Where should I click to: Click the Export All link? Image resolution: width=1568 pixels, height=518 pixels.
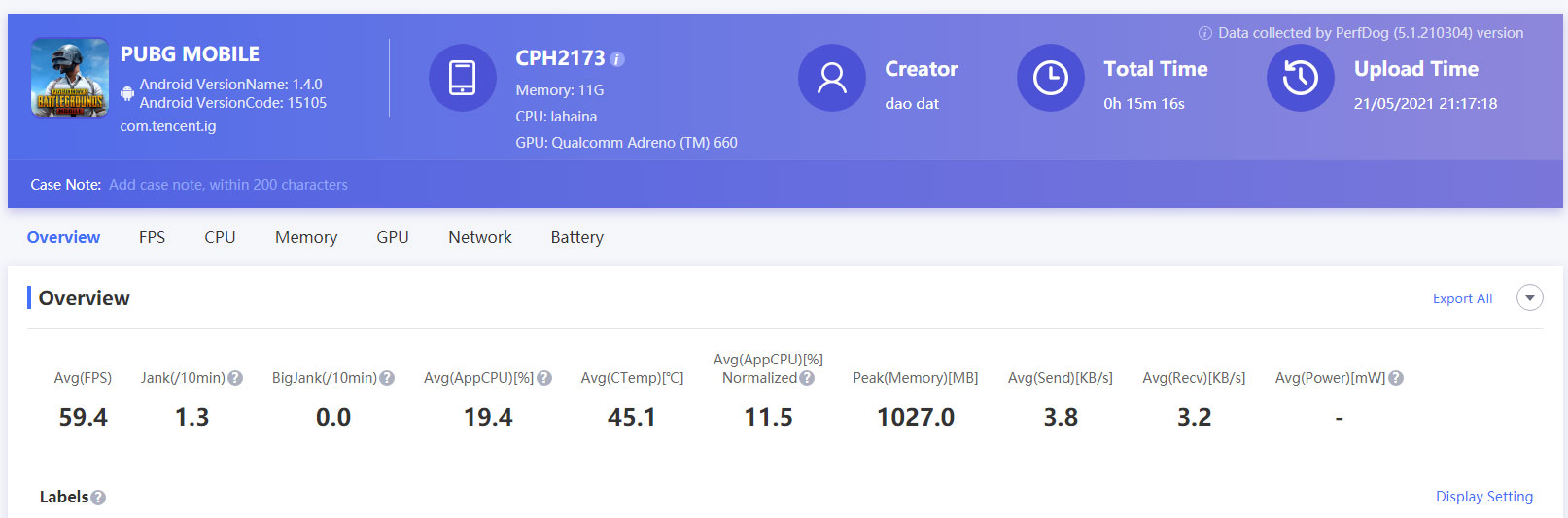[x=1462, y=298]
